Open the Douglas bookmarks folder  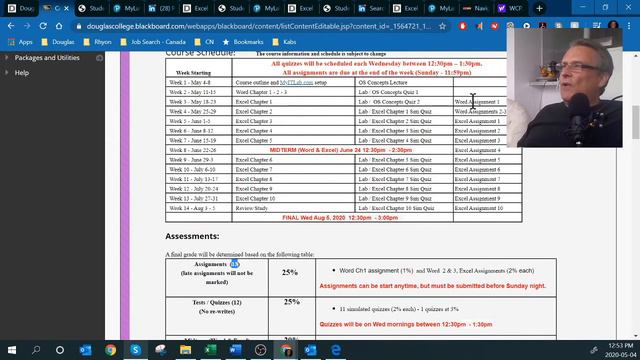pos(58,42)
